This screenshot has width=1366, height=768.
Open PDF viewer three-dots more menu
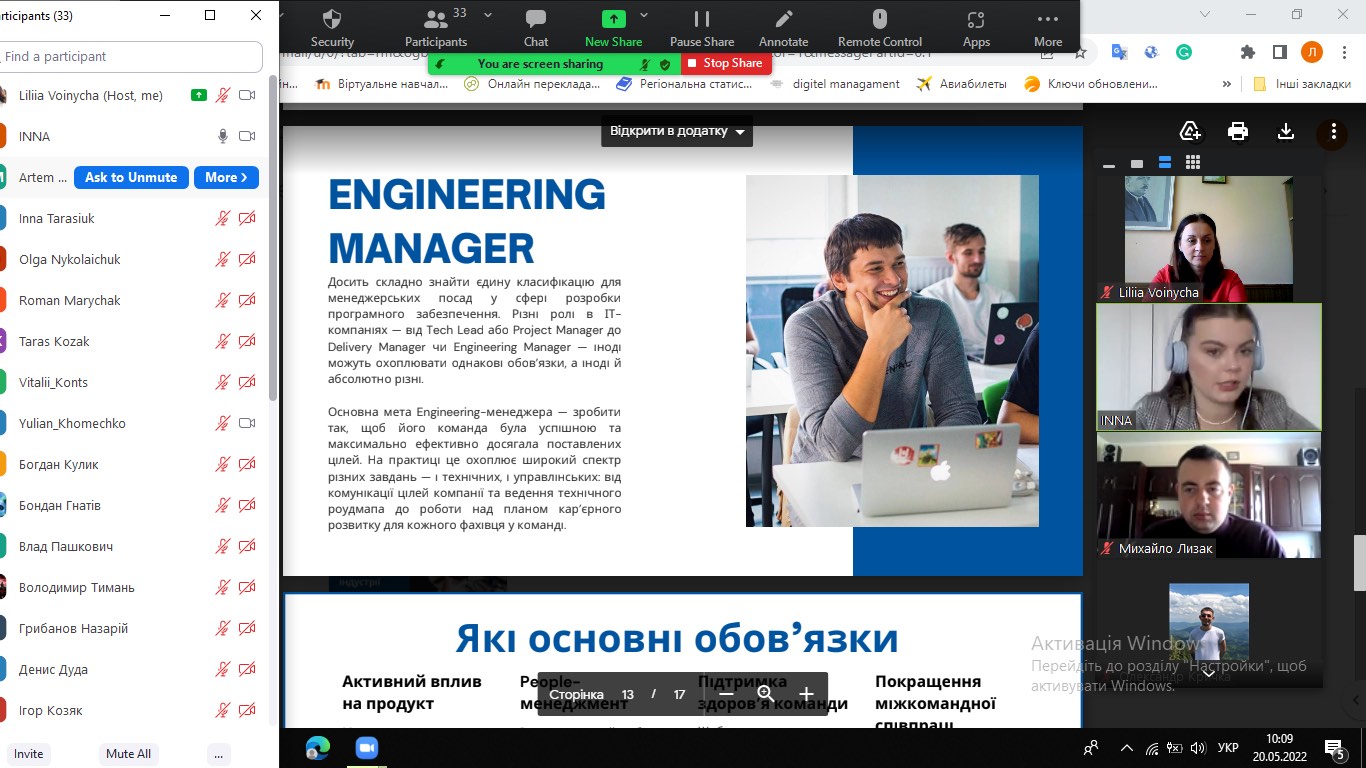[x=1334, y=131]
